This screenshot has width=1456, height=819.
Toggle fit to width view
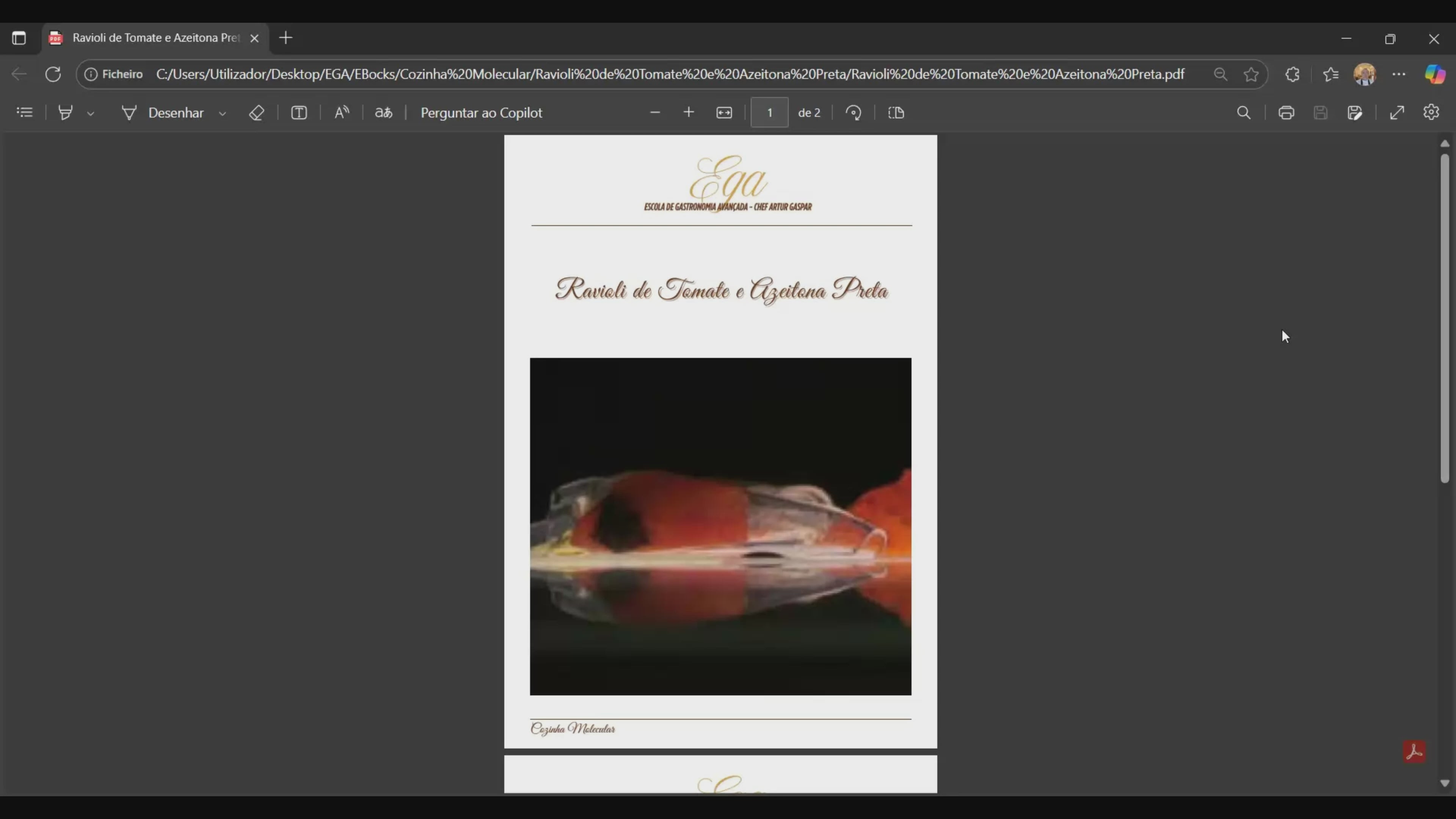(x=724, y=113)
